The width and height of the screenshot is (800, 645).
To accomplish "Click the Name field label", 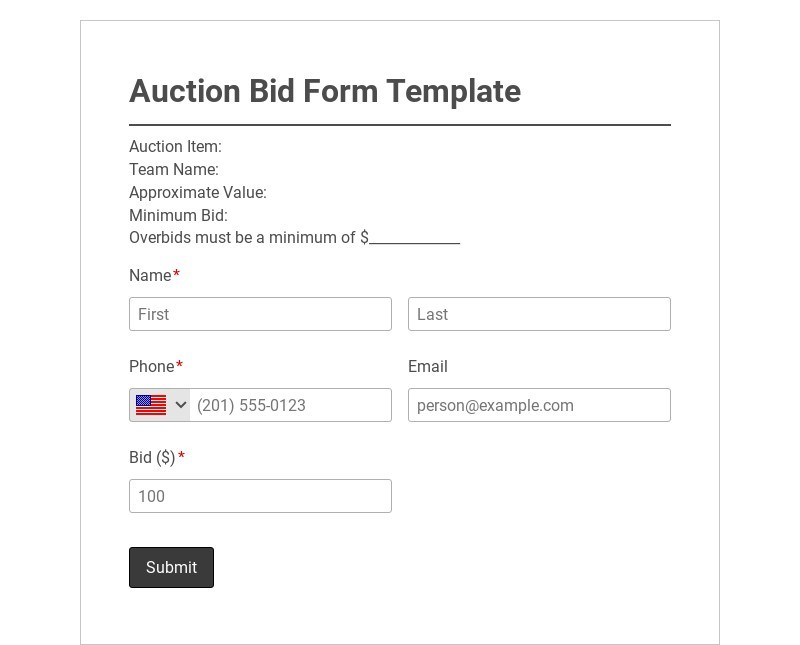I will click(x=150, y=275).
